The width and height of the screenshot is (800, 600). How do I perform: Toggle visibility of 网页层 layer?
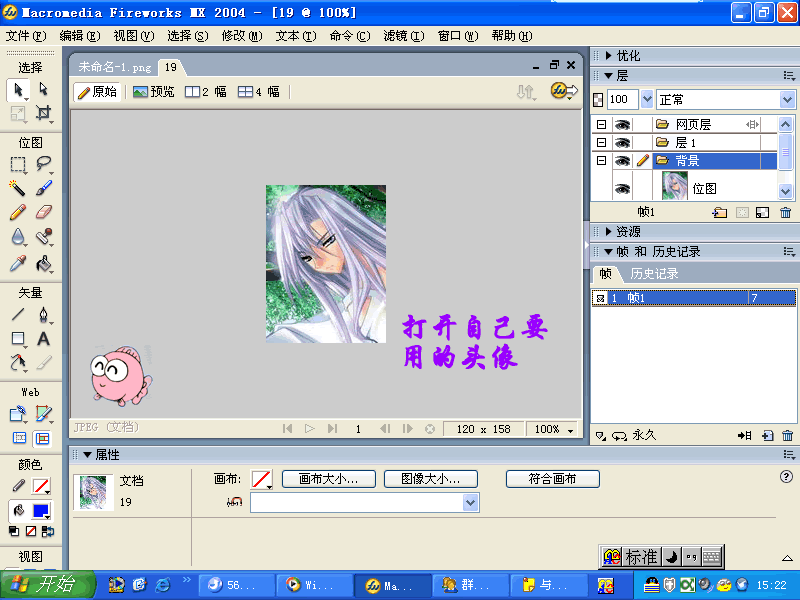tap(622, 124)
